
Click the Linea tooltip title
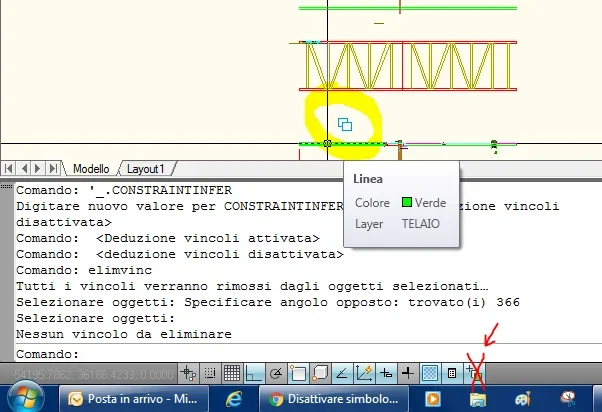(368, 179)
